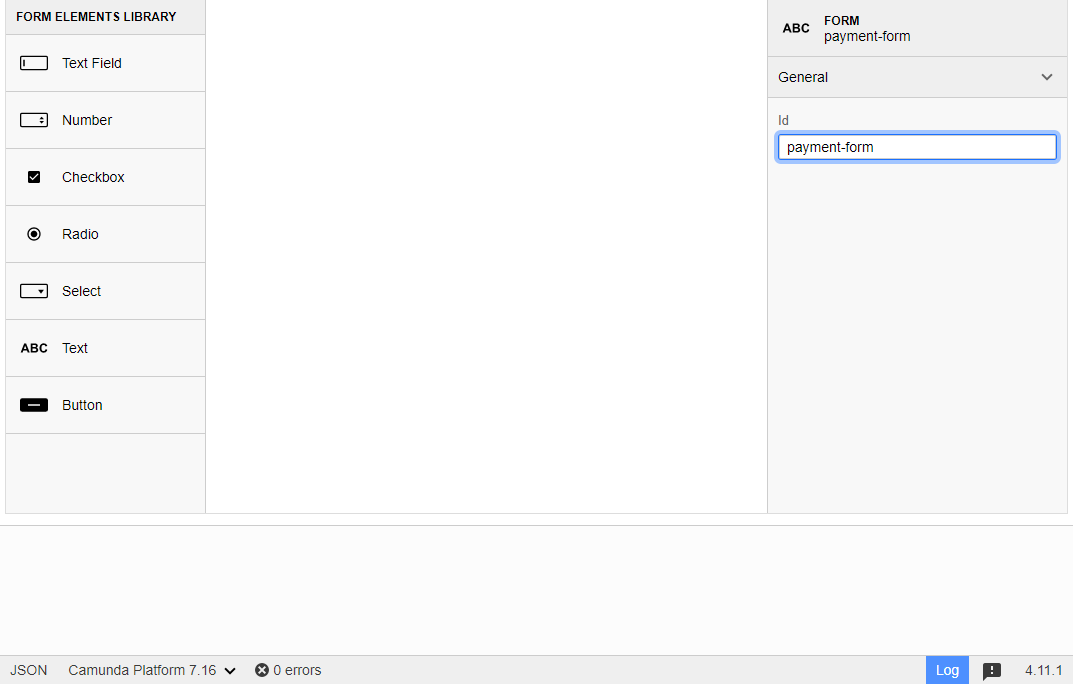This screenshot has width=1073, height=684.
Task: Pick the Button element icon
Action: tap(34, 405)
